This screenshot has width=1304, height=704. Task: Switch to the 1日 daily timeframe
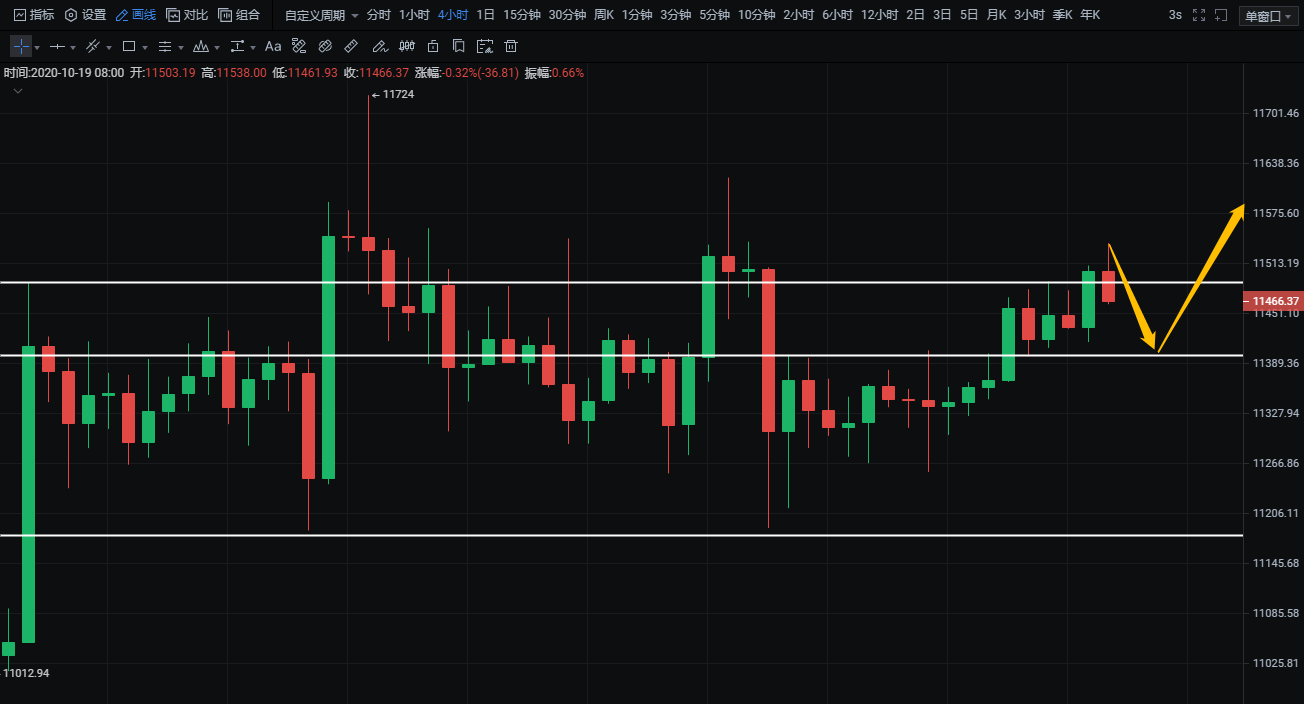(485, 15)
